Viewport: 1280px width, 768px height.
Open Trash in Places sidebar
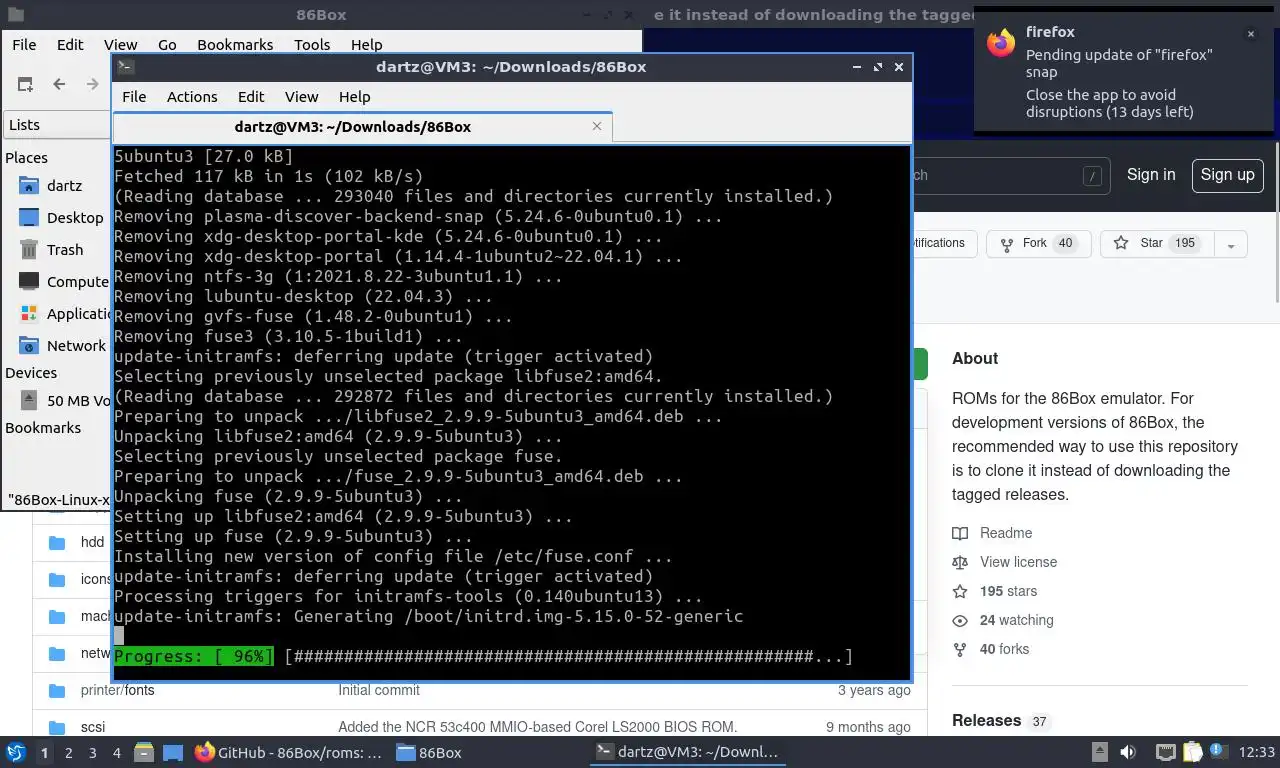pos(65,250)
